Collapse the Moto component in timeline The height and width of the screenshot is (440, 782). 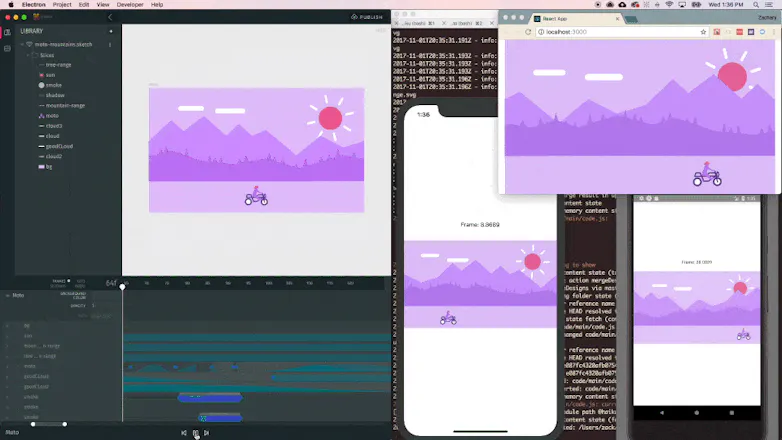coord(7,295)
